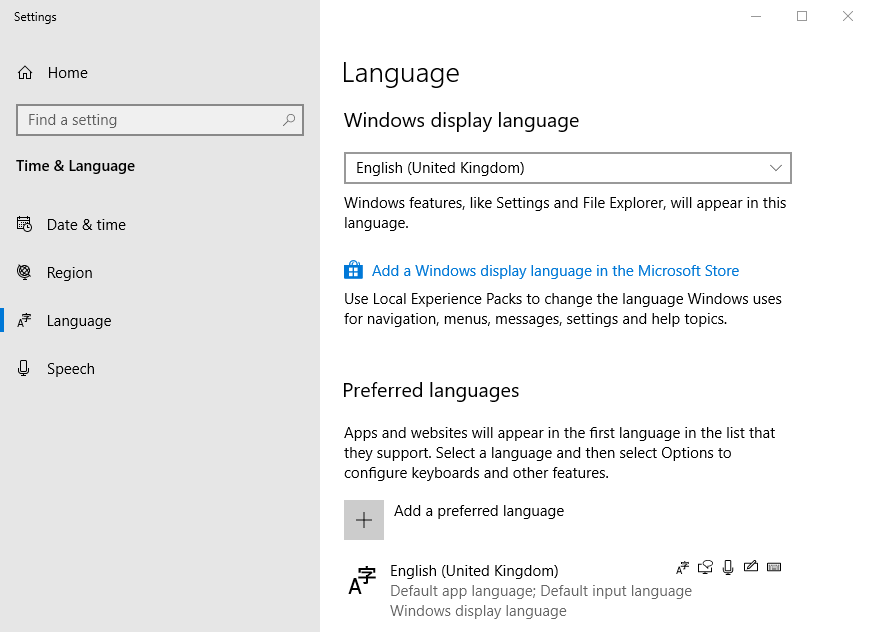The height and width of the screenshot is (632, 871).
Task: Click the handwriting feature icon
Action: pyautogui.click(x=751, y=566)
